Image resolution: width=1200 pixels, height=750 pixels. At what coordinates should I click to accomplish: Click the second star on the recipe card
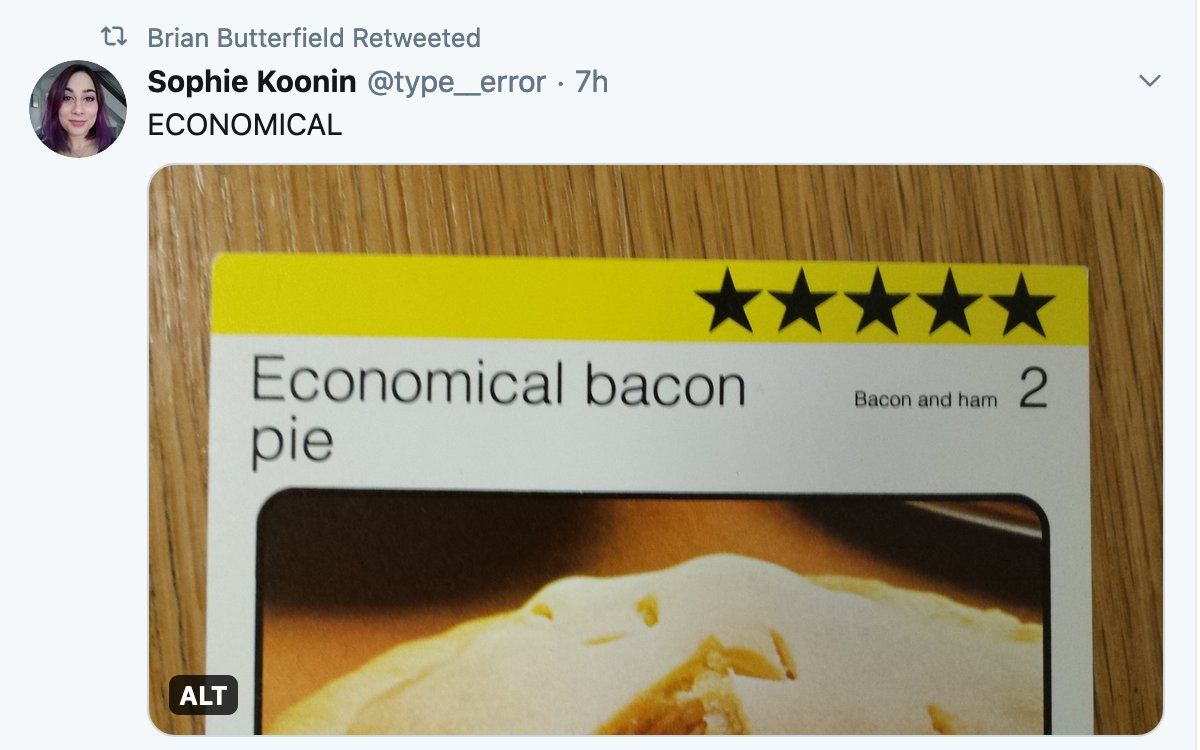pyautogui.click(x=802, y=302)
